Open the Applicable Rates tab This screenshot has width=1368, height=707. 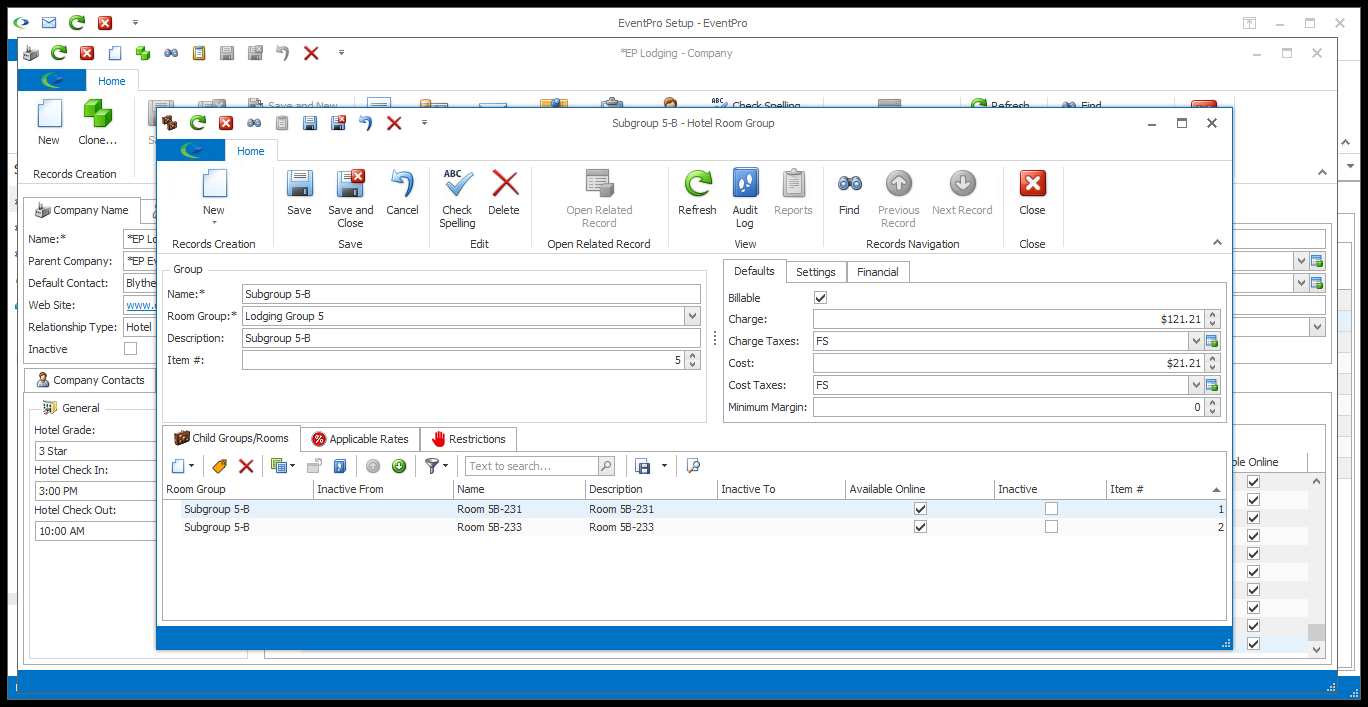click(x=360, y=439)
